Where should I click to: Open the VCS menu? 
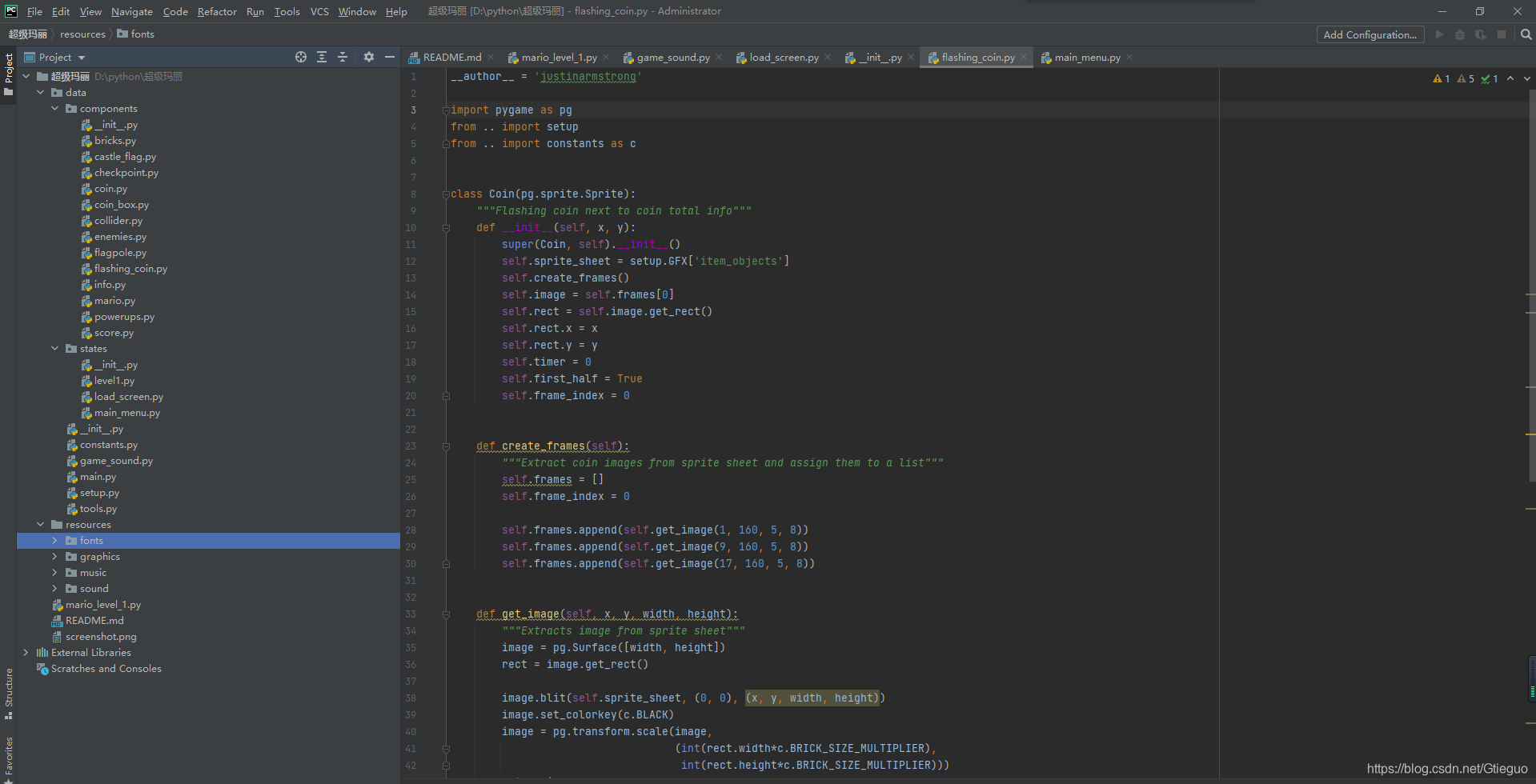click(x=319, y=11)
